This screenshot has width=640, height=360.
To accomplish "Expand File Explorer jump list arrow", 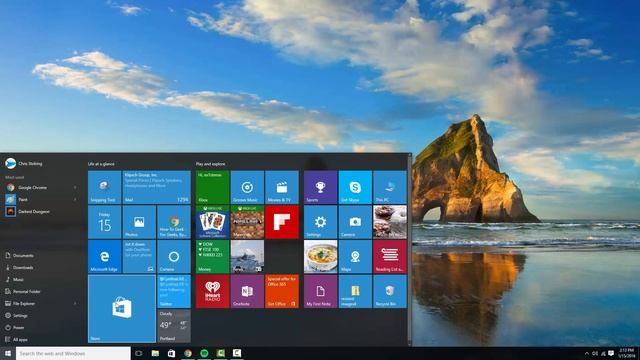I will pyautogui.click(x=75, y=303).
